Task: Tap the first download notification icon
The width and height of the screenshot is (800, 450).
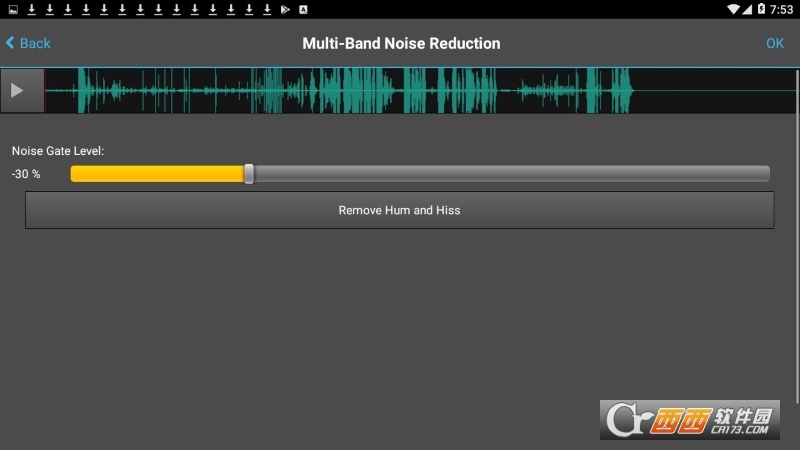Action: [x=31, y=10]
